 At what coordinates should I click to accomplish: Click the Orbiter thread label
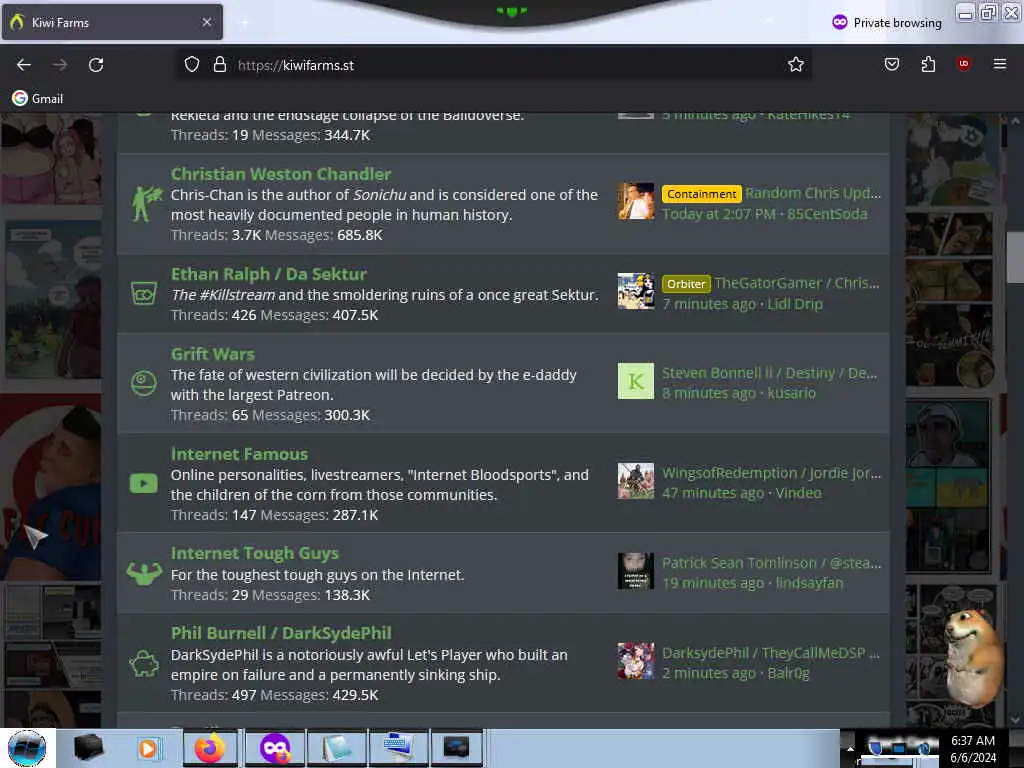pos(686,283)
